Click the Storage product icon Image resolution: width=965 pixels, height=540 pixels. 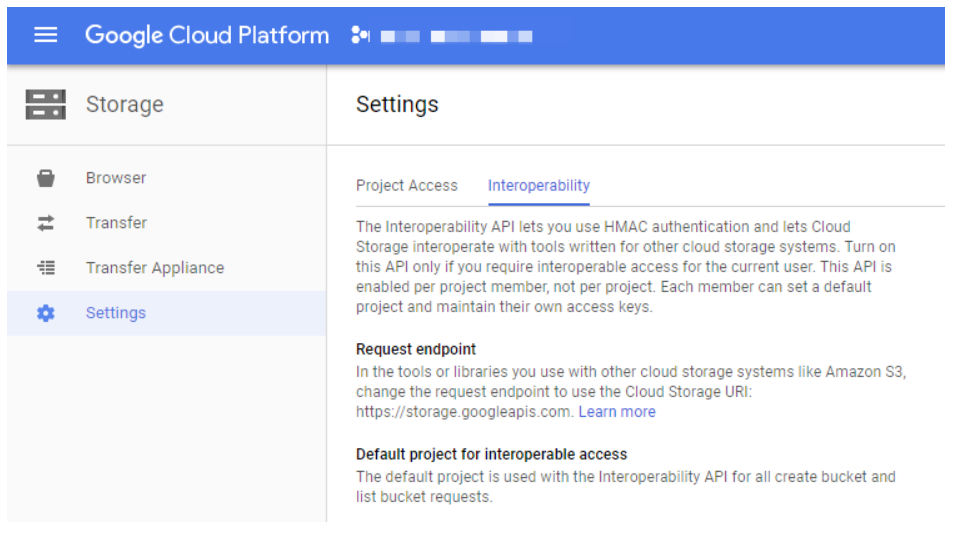pyautogui.click(x=45, y=104)
